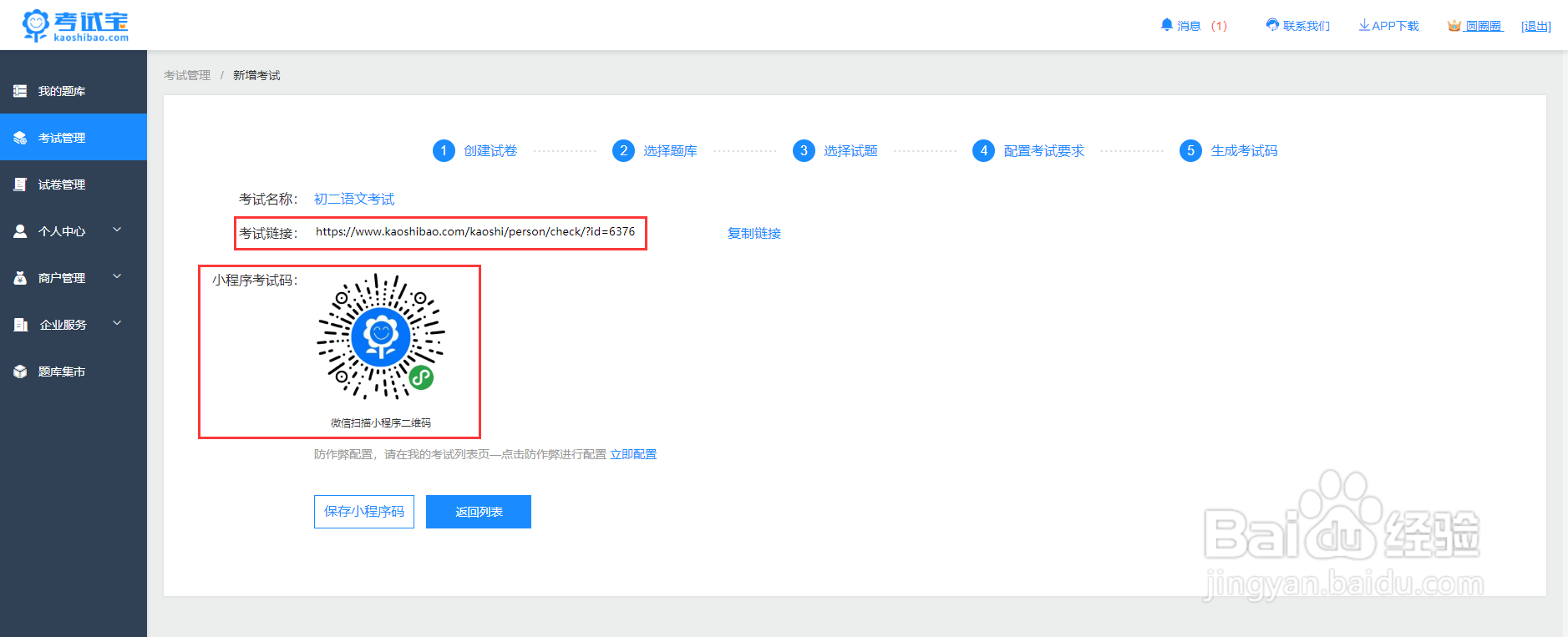Open 试卷管理 in the sidebar
The width and height of the screenshot is (1568, 637).
point(74,185)
